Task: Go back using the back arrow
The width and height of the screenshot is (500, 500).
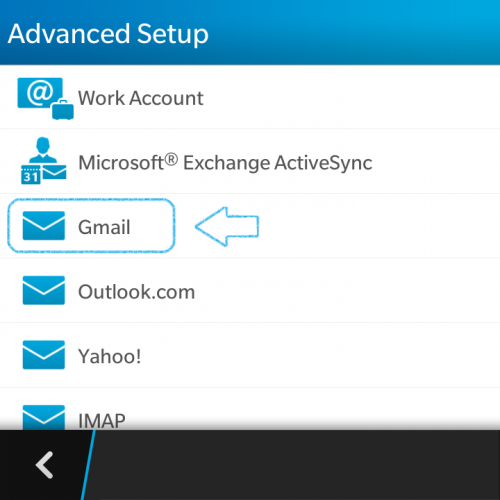Action: click(44, 465)
